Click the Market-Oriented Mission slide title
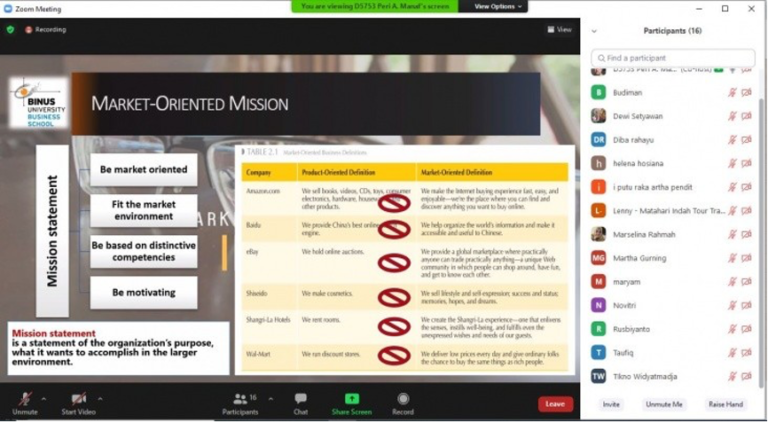 190,104
